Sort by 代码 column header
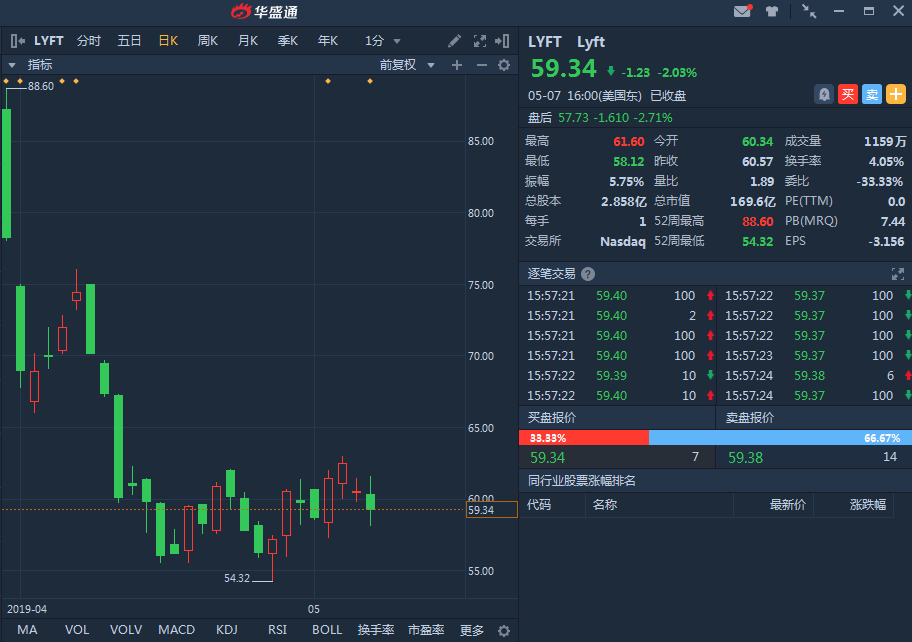The image size is (912, 642). [539, 504]
